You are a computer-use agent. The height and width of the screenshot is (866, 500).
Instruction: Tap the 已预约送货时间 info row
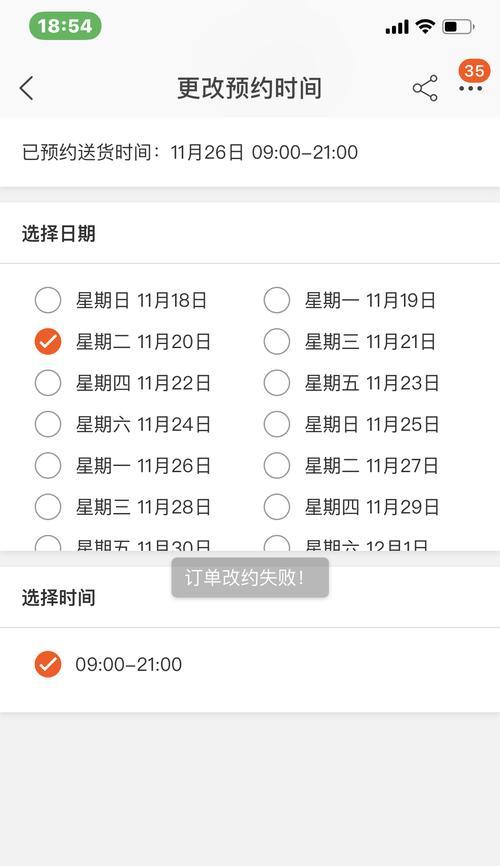coord(250,152)
